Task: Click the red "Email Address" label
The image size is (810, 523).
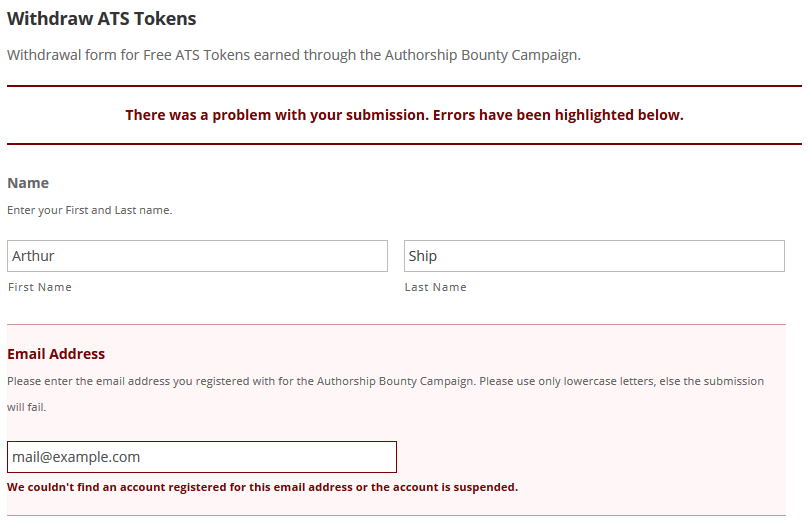Action: click(x=56, y=354)
